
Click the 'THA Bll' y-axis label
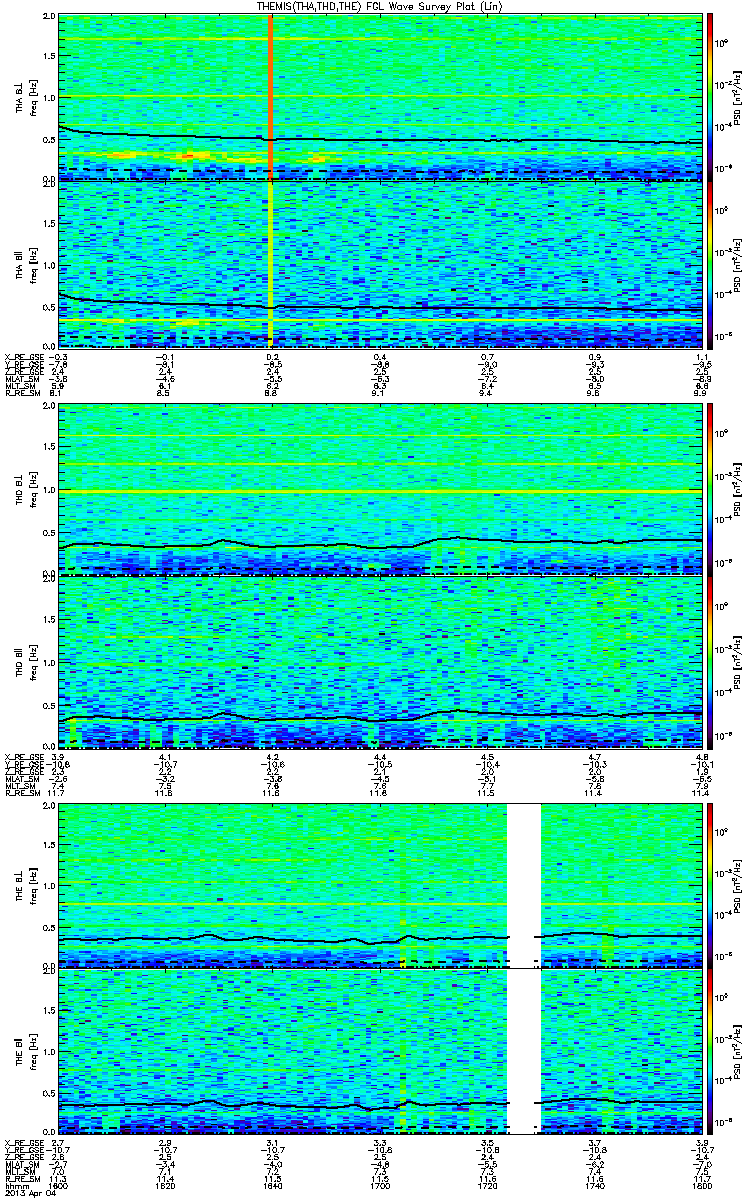(19, 264)
